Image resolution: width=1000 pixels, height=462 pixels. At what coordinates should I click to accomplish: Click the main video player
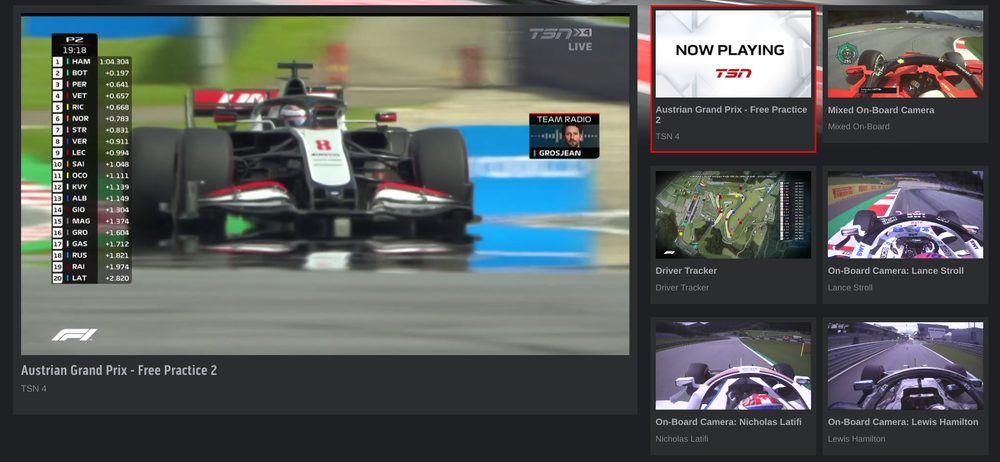coord(325,184)
